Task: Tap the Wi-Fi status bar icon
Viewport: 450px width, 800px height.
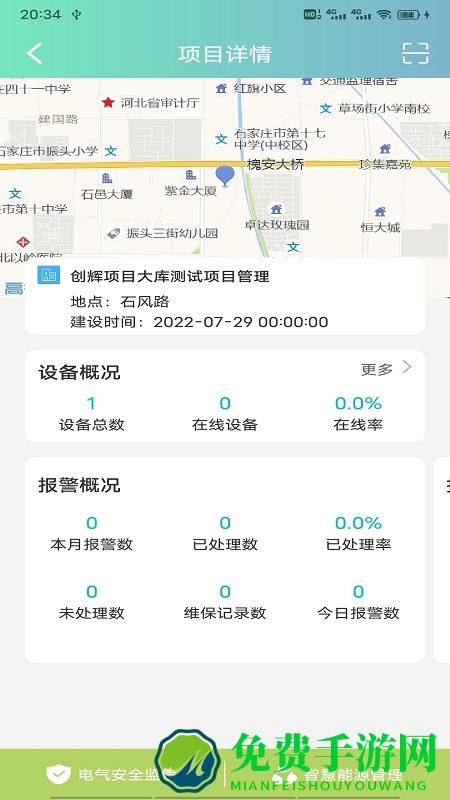Action: pos(384,15)
